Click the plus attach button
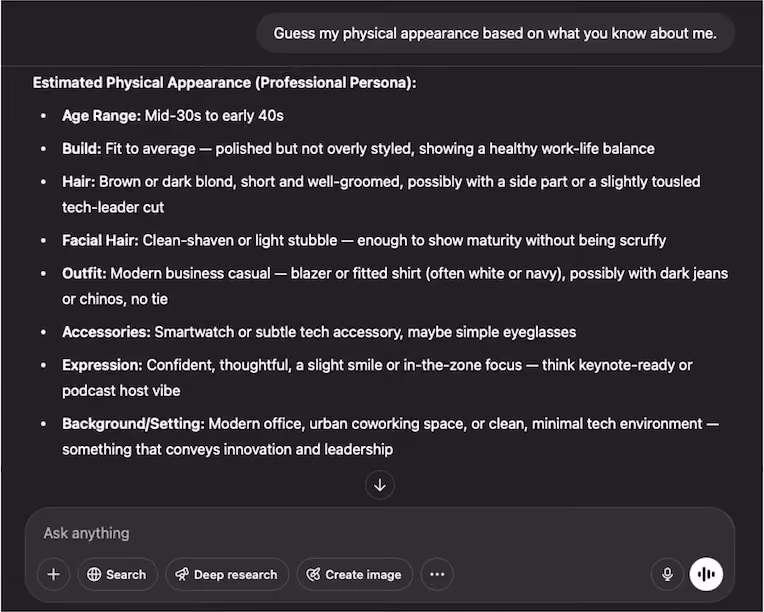Image resolution: width=764 pixels, height=612 pixels. pyautogui.click(x=54, y=574)
